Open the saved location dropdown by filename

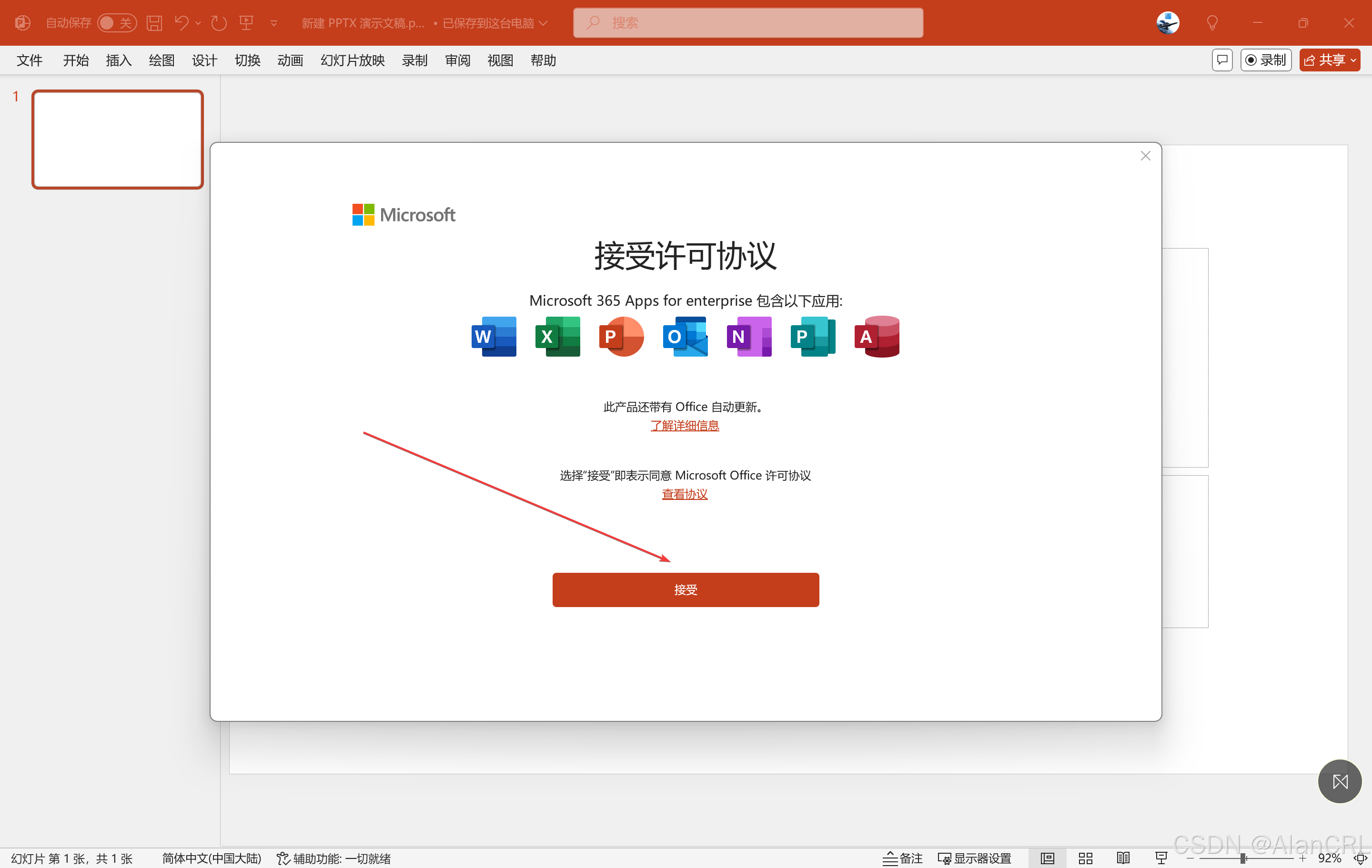point(544,23)
